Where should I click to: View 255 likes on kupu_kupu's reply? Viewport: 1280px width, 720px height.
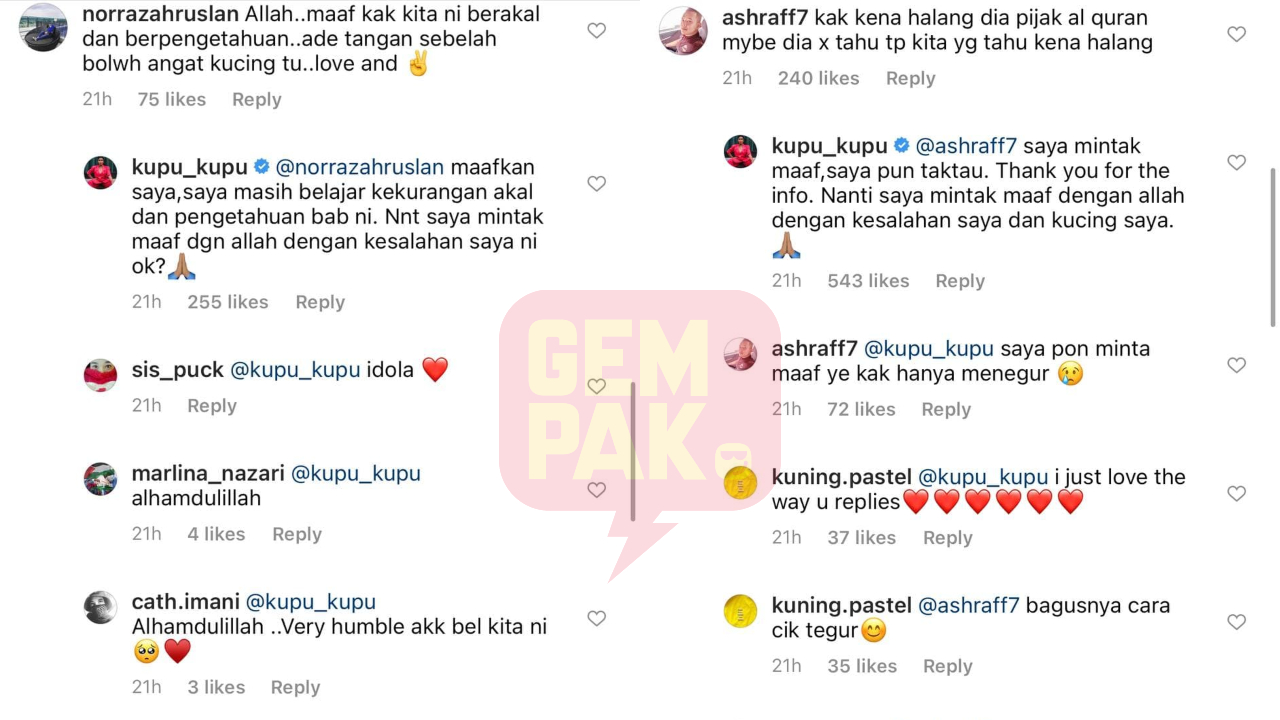[228, 302]
